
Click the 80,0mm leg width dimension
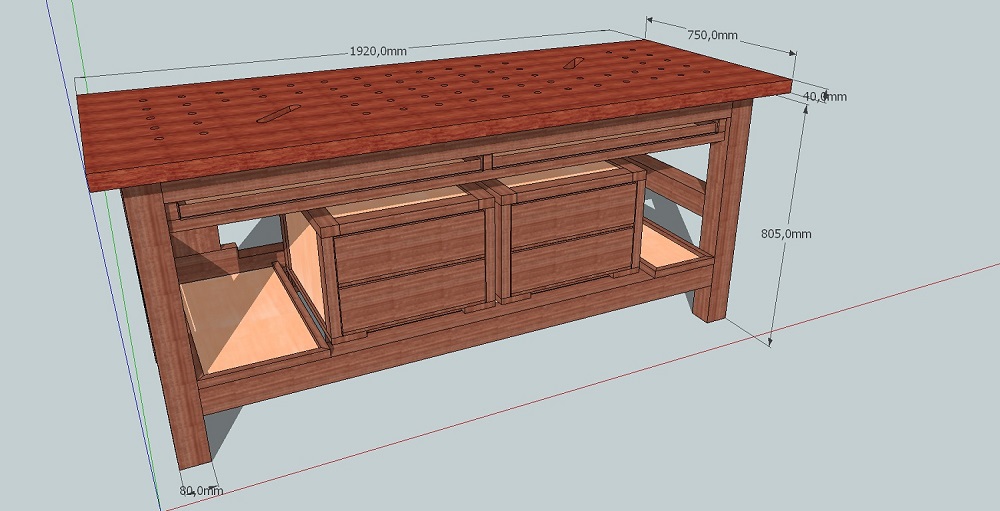201,490
